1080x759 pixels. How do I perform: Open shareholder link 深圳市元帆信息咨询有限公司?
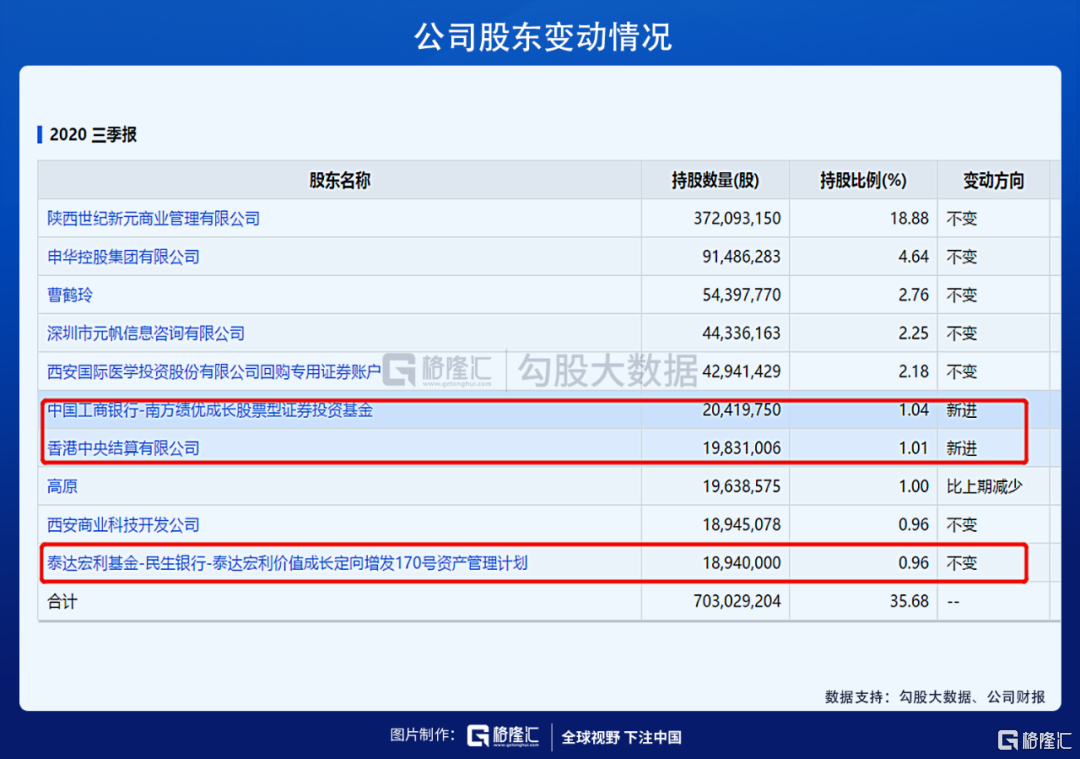pyautogui.click(x=146, y=334)
